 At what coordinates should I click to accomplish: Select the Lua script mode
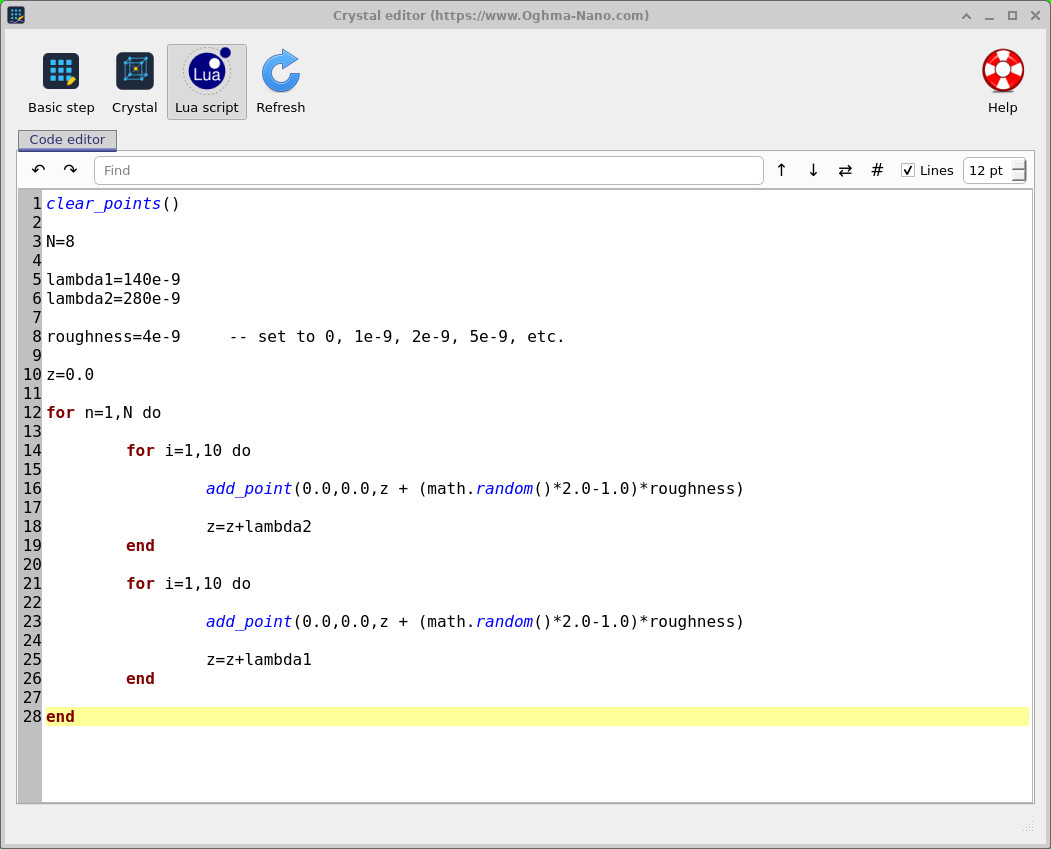point(206,82)
